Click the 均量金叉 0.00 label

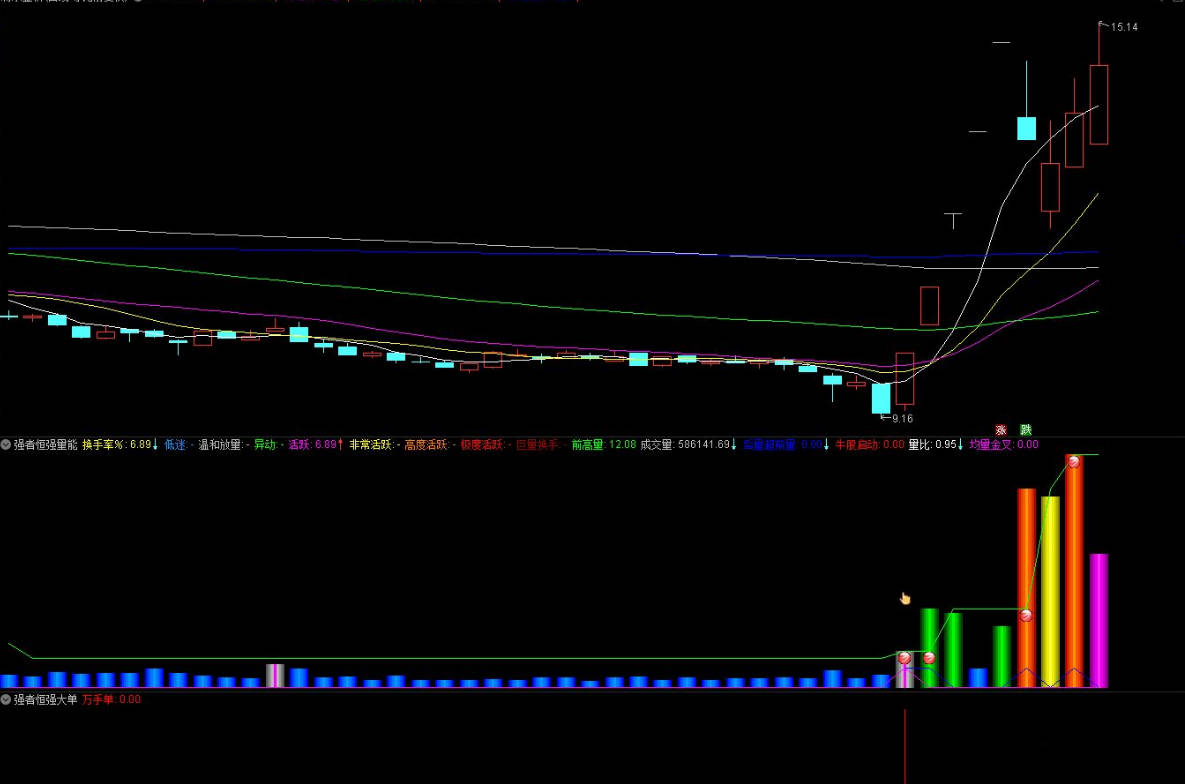[1004, 445]
